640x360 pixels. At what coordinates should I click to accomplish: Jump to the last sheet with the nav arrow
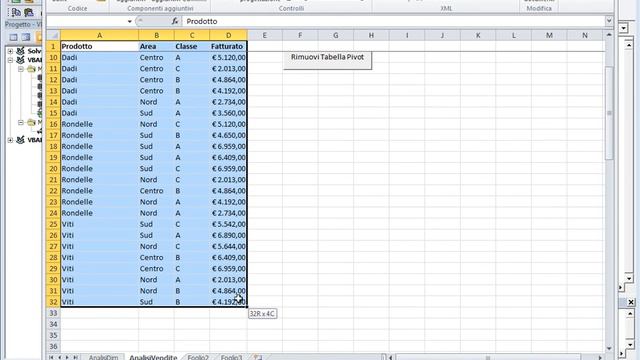(x=75, y=358)
